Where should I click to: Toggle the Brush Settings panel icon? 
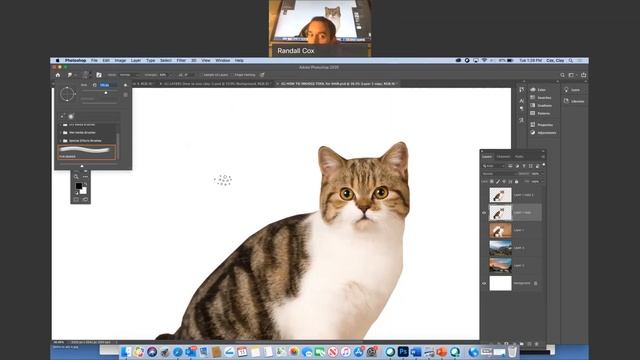[99, 75]
